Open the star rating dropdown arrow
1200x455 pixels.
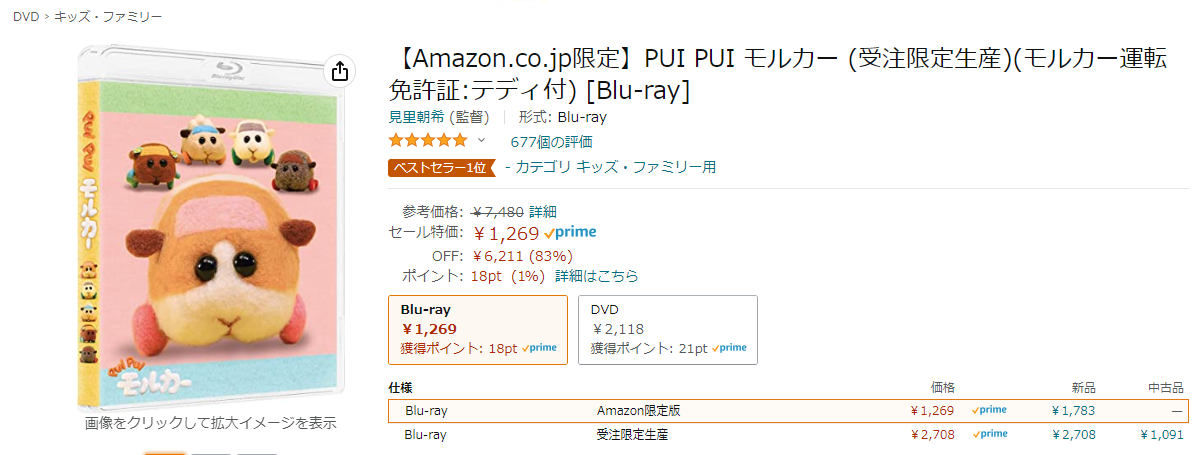click(x=481, y=141)
